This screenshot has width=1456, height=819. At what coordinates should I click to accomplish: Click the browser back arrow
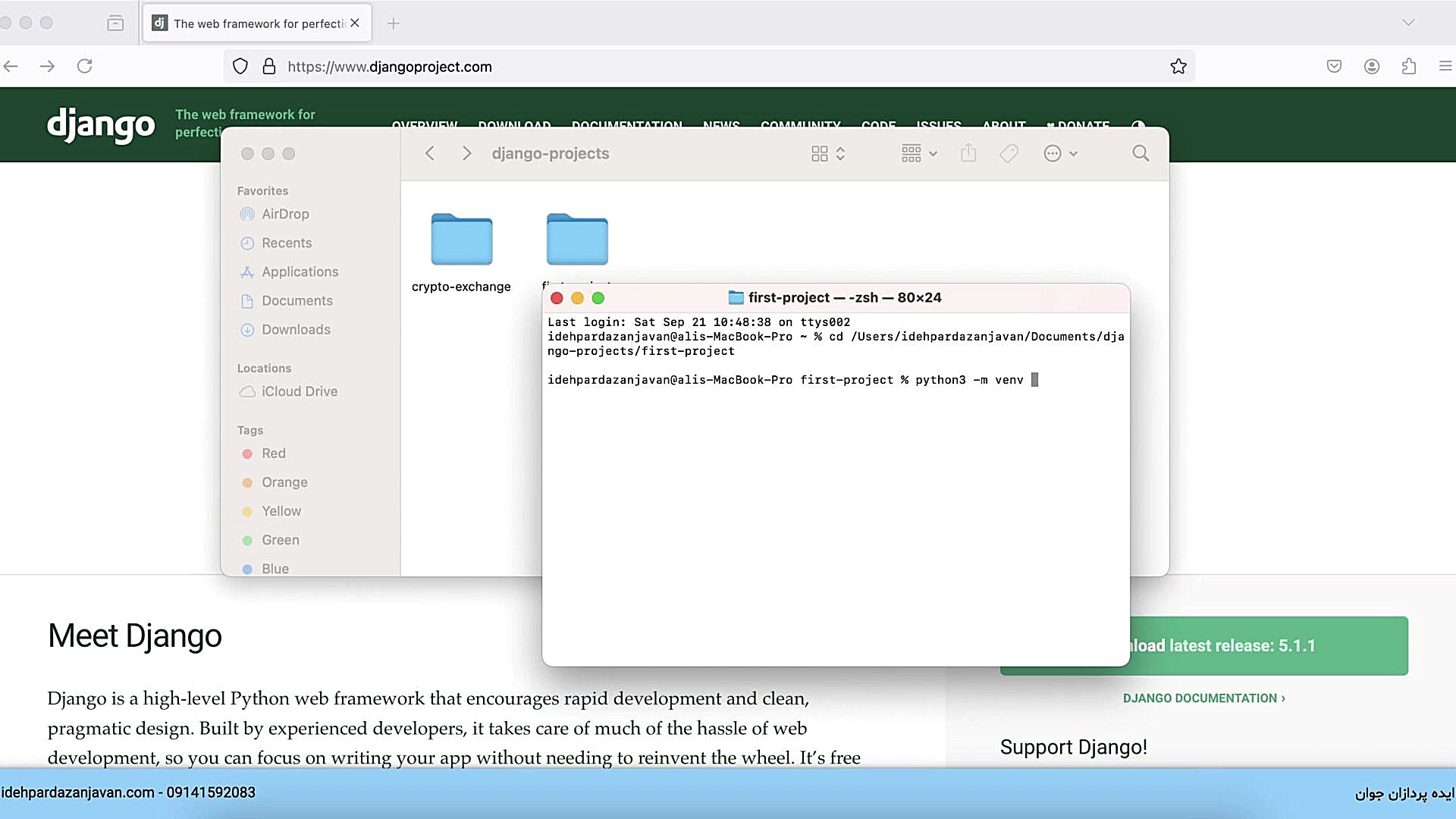pos(11,66)
